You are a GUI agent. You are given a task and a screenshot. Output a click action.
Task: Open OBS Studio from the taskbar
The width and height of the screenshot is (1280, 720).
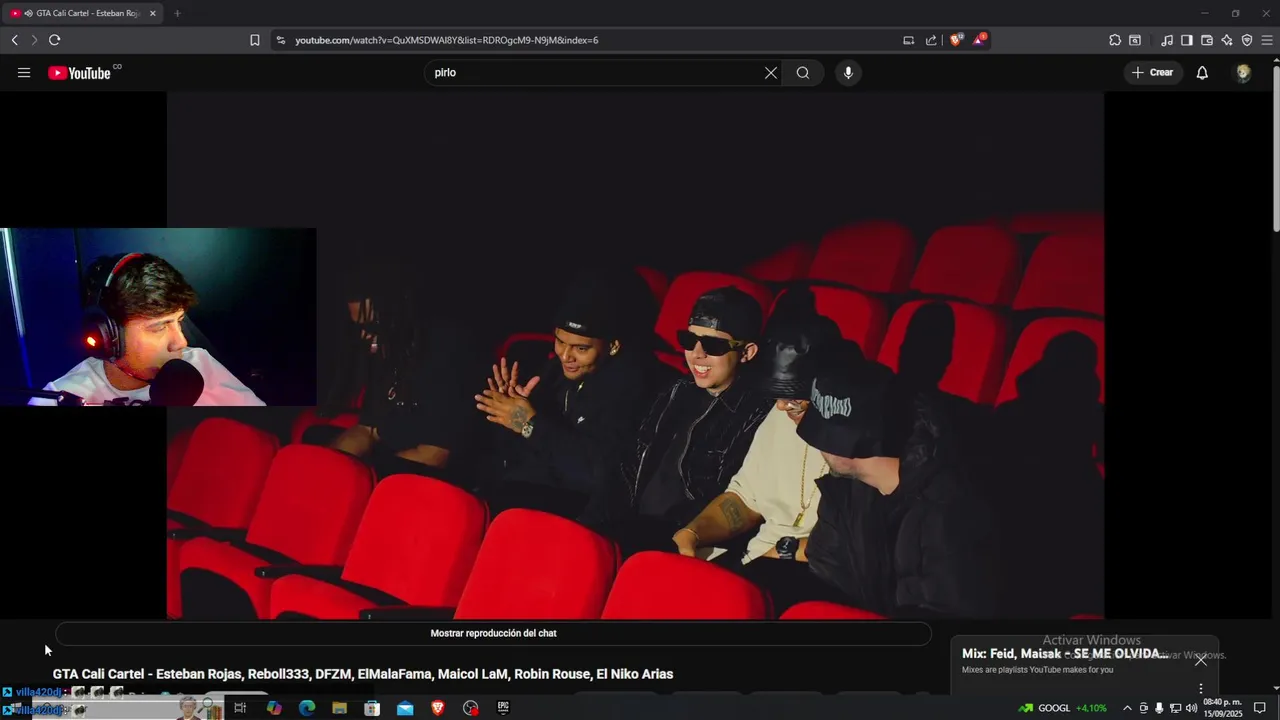(x=471, y=708)
